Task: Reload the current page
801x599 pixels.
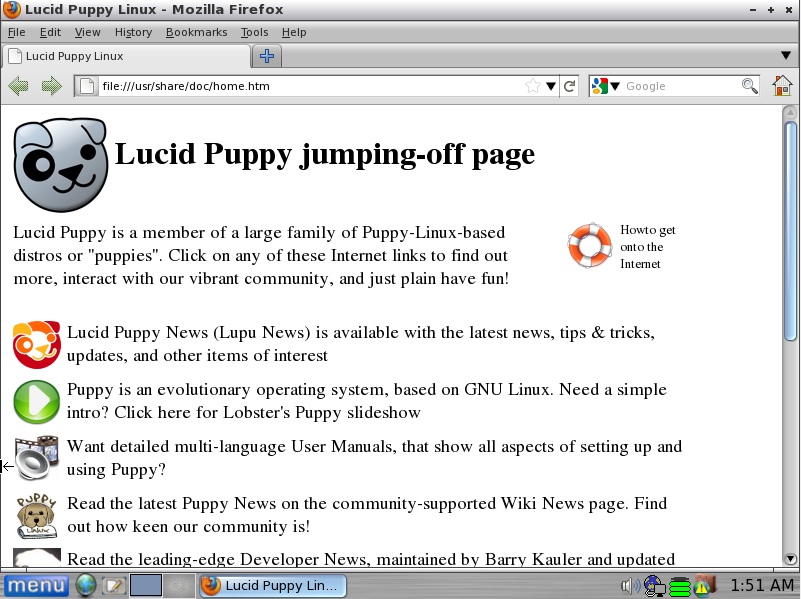Action: [x=570, y=86]
